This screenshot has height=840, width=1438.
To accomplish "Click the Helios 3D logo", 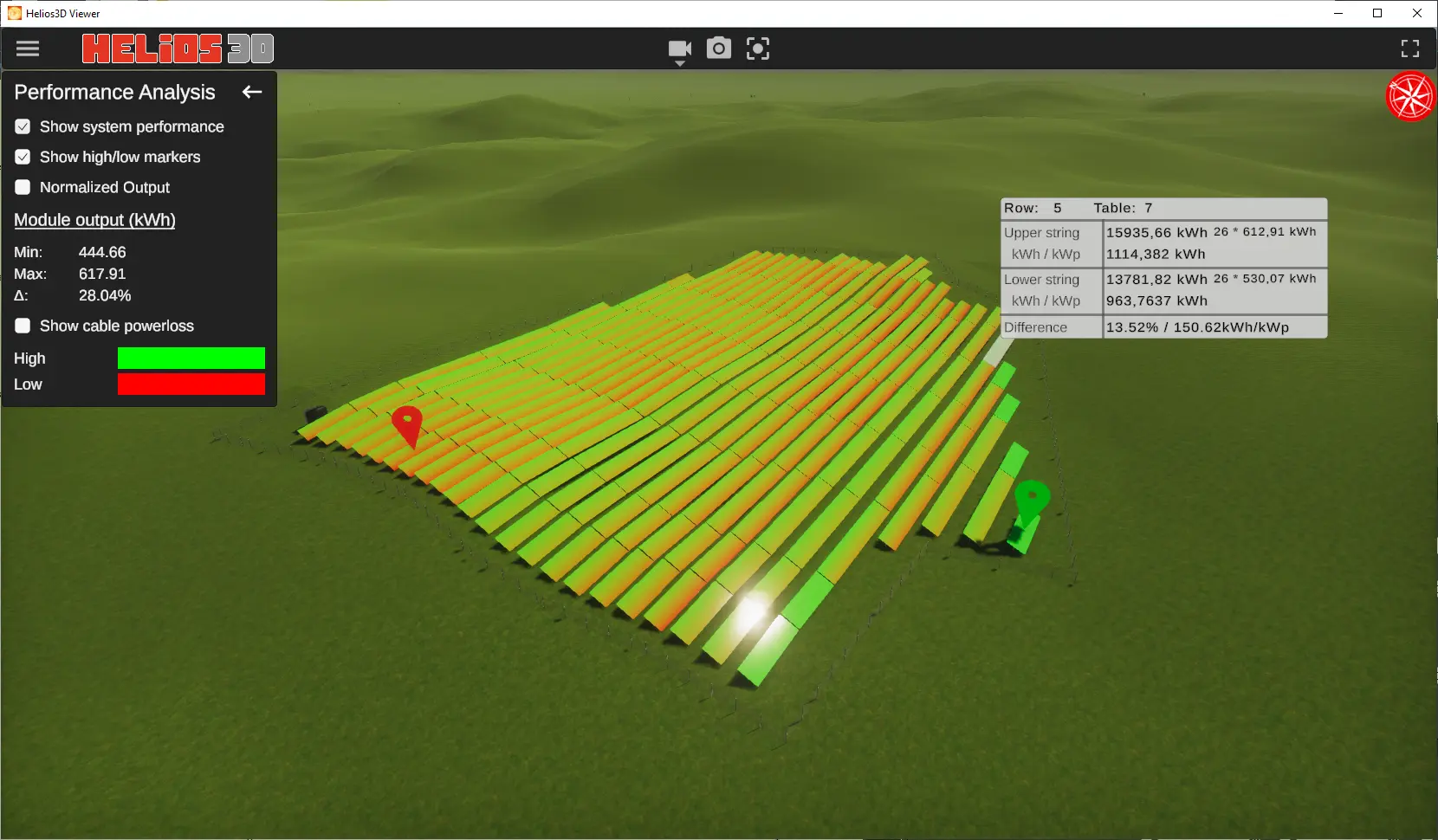I will coord(178,48).
